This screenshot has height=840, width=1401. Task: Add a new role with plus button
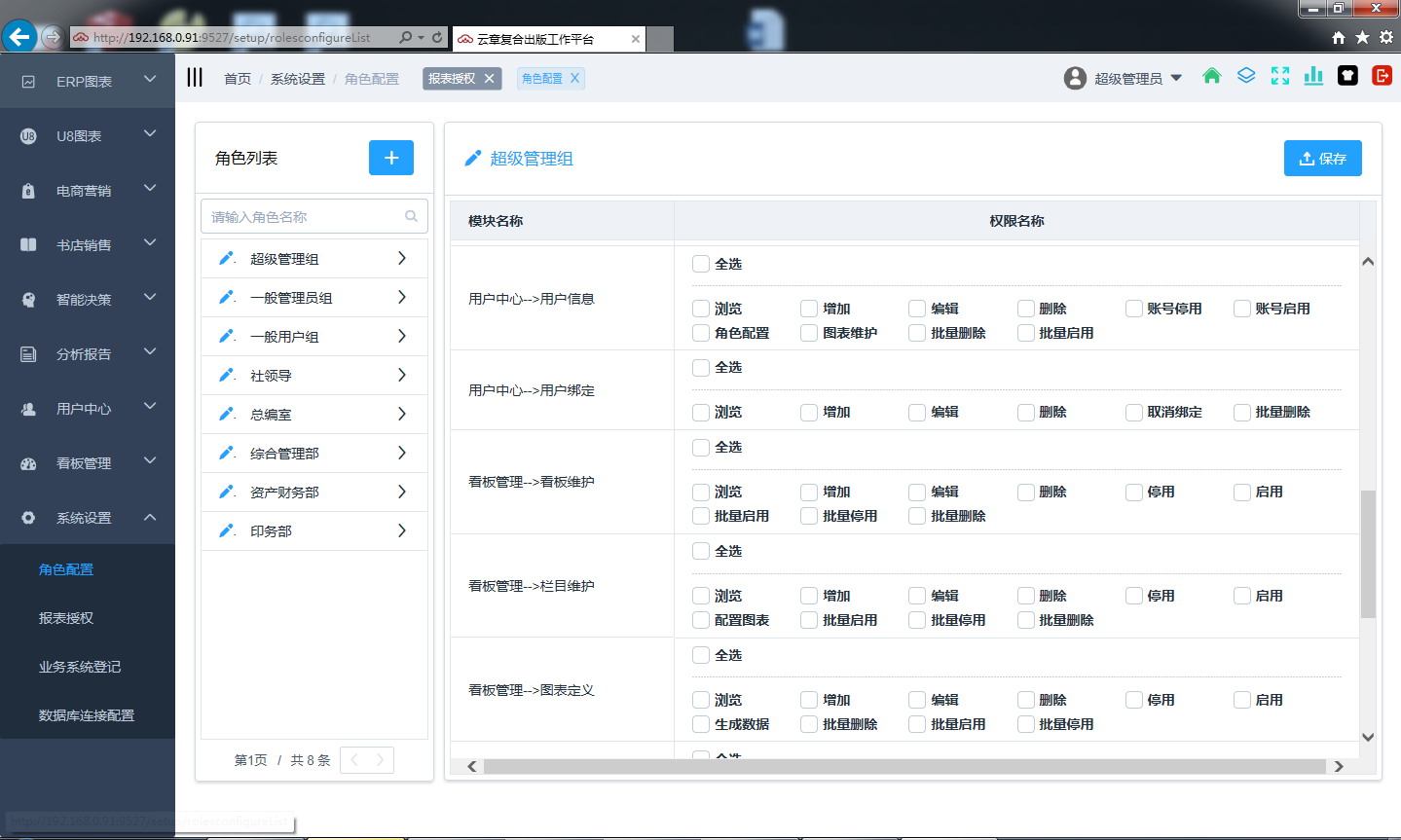[x=391, y=158]
